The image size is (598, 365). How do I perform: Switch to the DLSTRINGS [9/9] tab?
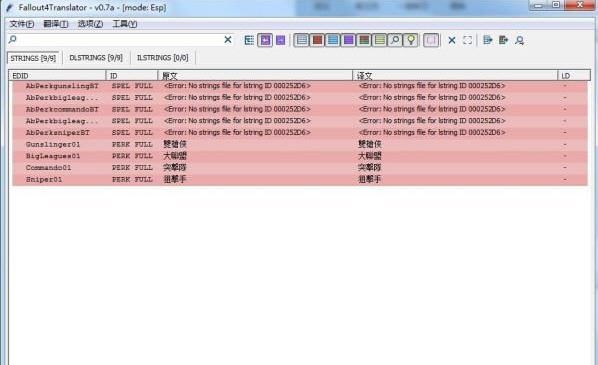tap(96, 58)
